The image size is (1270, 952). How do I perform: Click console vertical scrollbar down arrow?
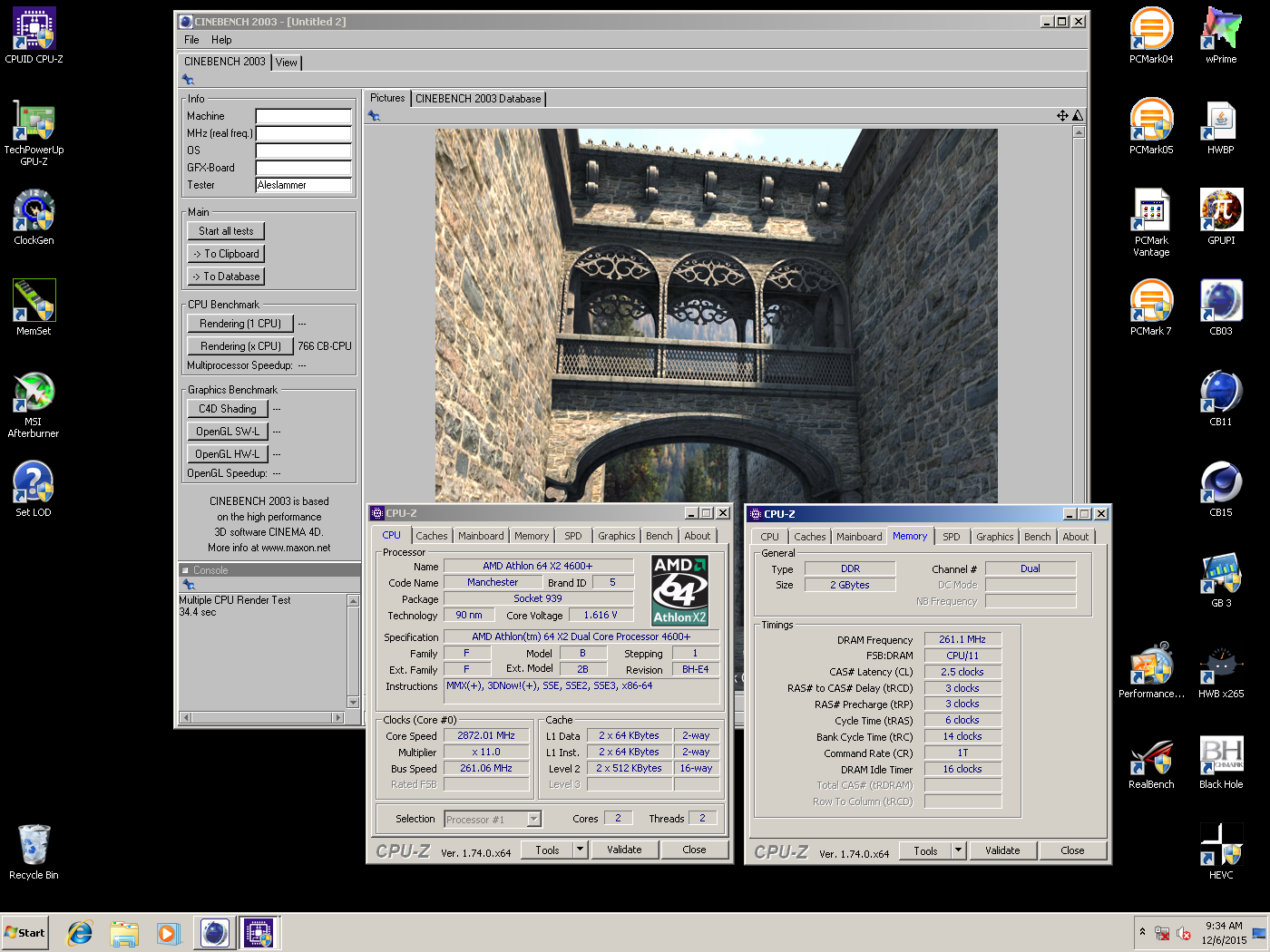click(x=353, y=702)
